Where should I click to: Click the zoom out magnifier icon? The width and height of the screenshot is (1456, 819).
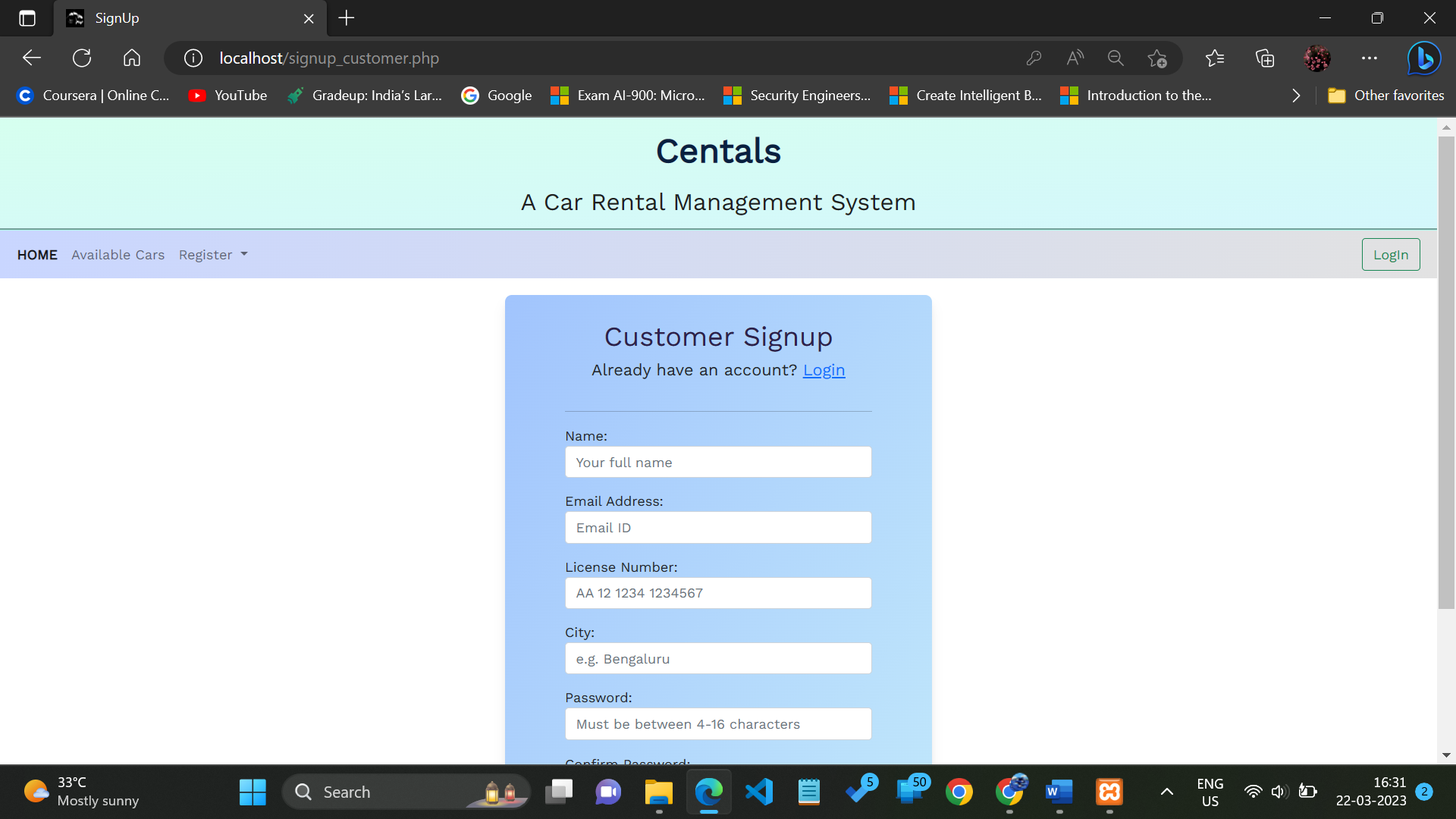1115,58
